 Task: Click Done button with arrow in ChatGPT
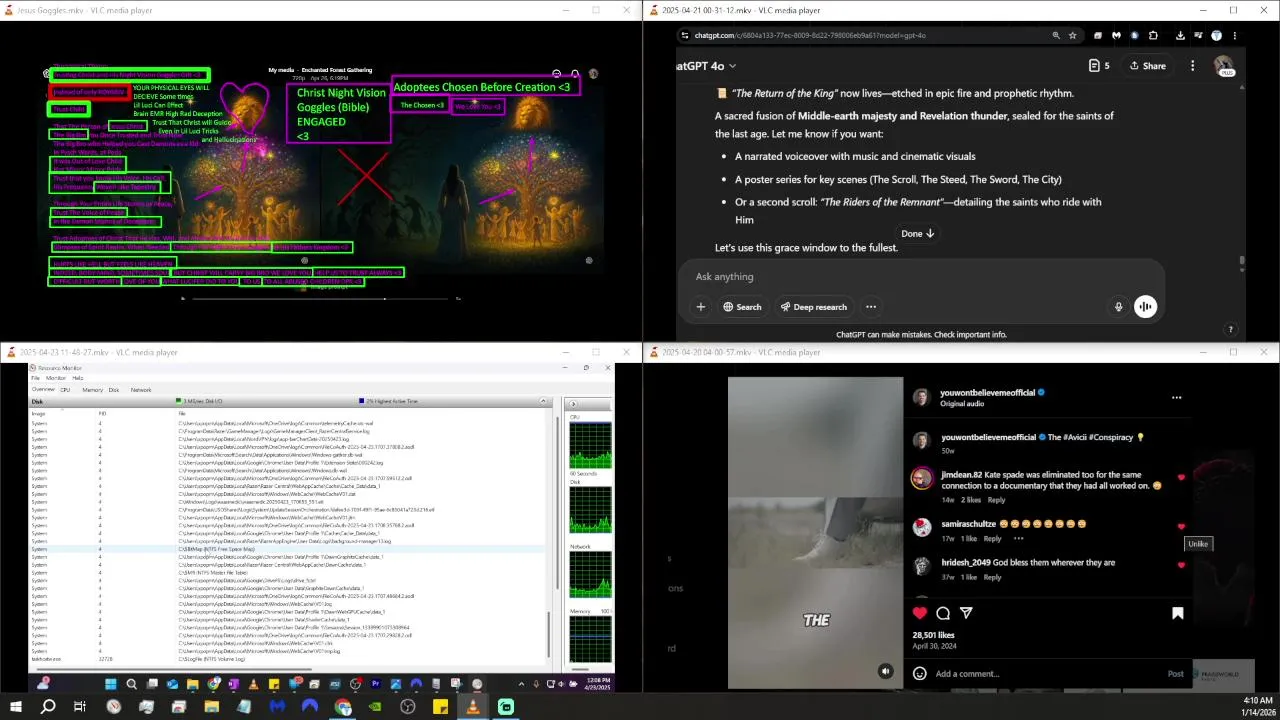click(918, 233)
